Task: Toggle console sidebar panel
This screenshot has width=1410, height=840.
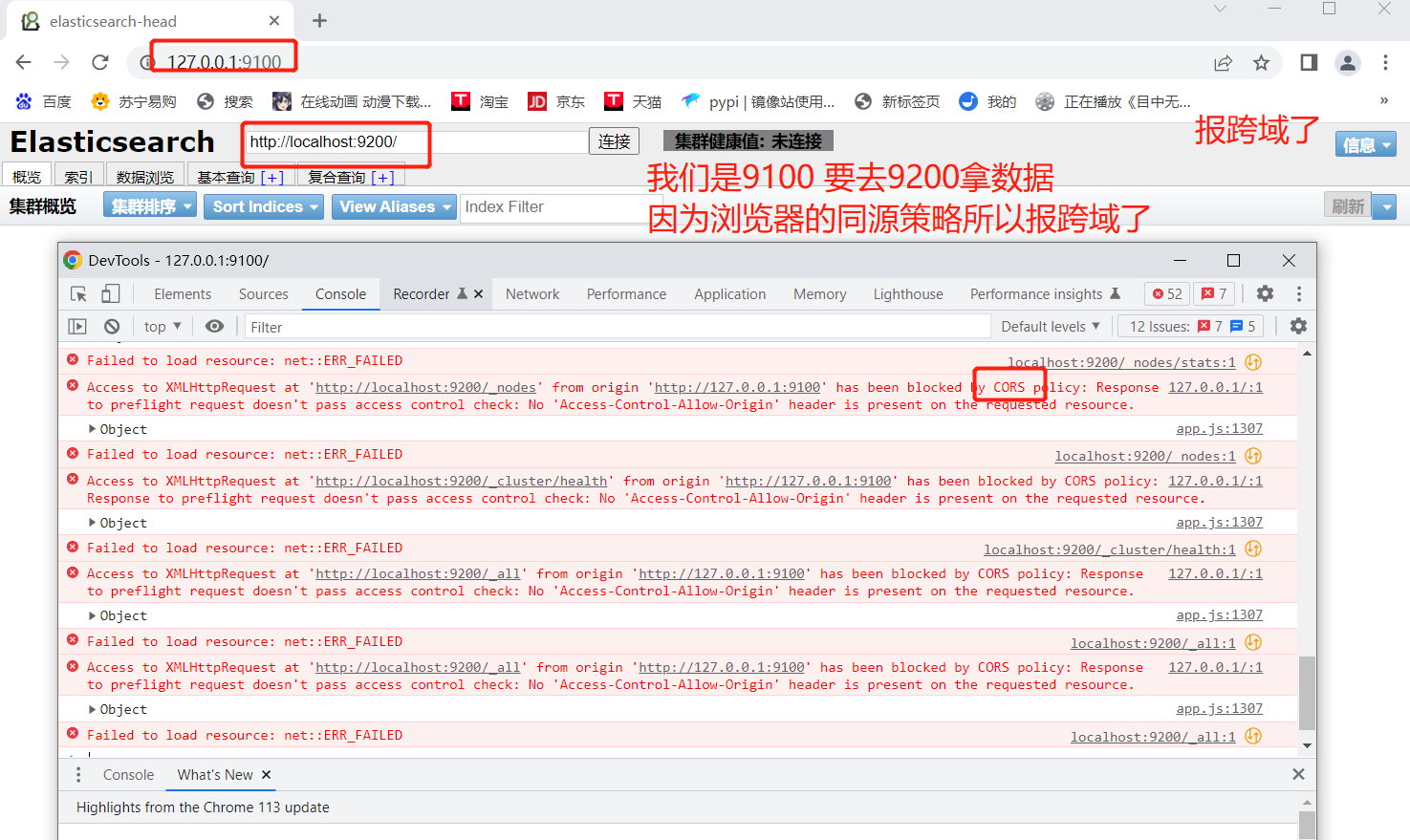Action: [77, 327]
